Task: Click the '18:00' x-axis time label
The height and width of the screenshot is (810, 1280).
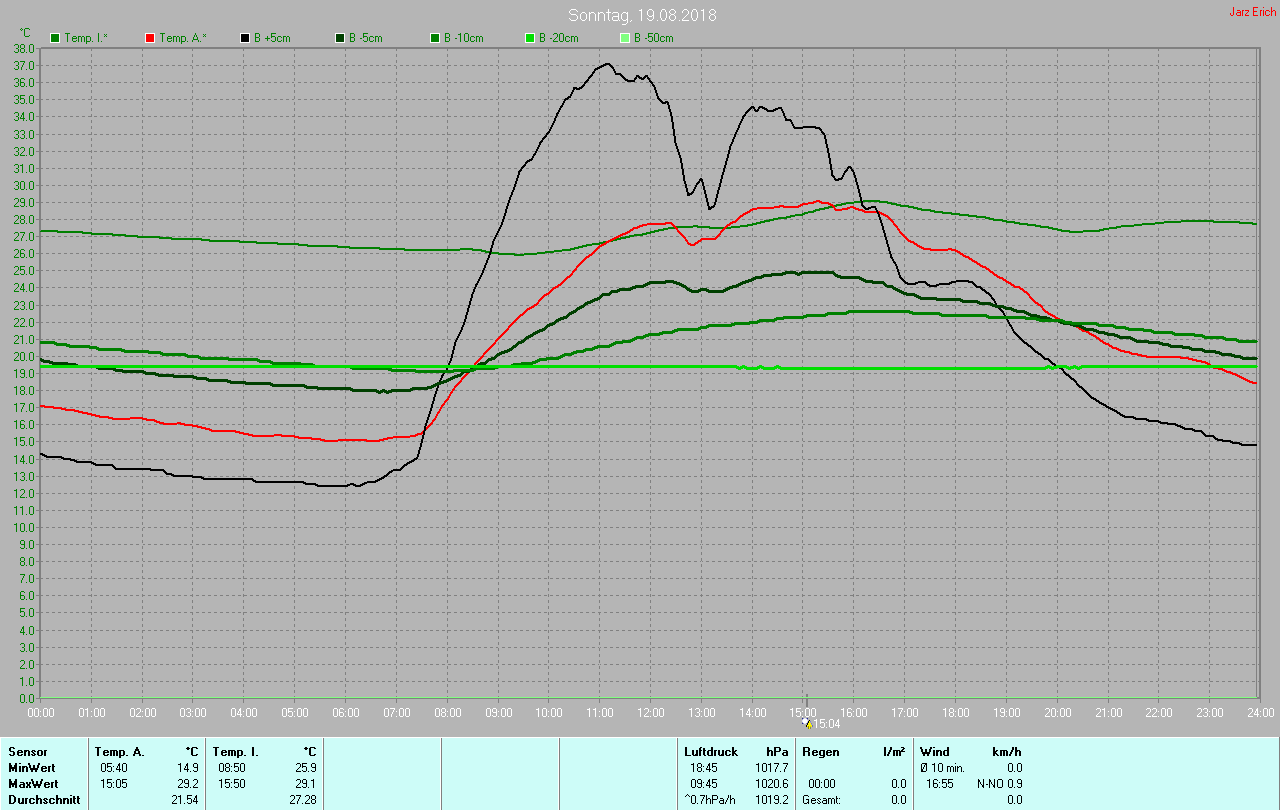Action: point(956,713)
